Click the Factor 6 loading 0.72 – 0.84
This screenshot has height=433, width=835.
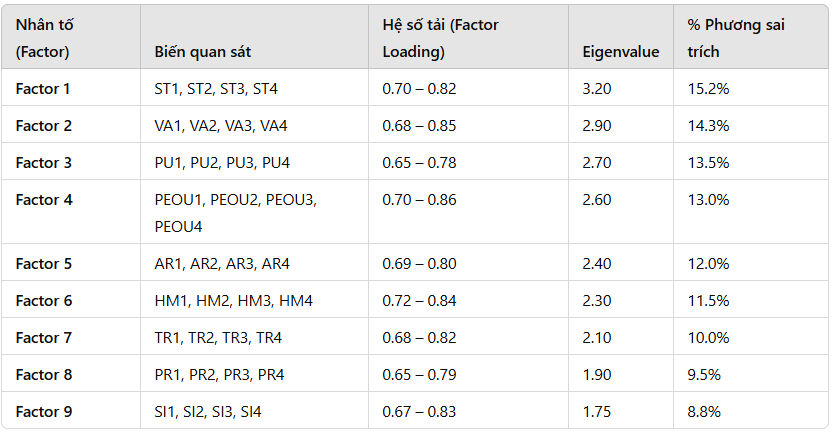(419, 301)
